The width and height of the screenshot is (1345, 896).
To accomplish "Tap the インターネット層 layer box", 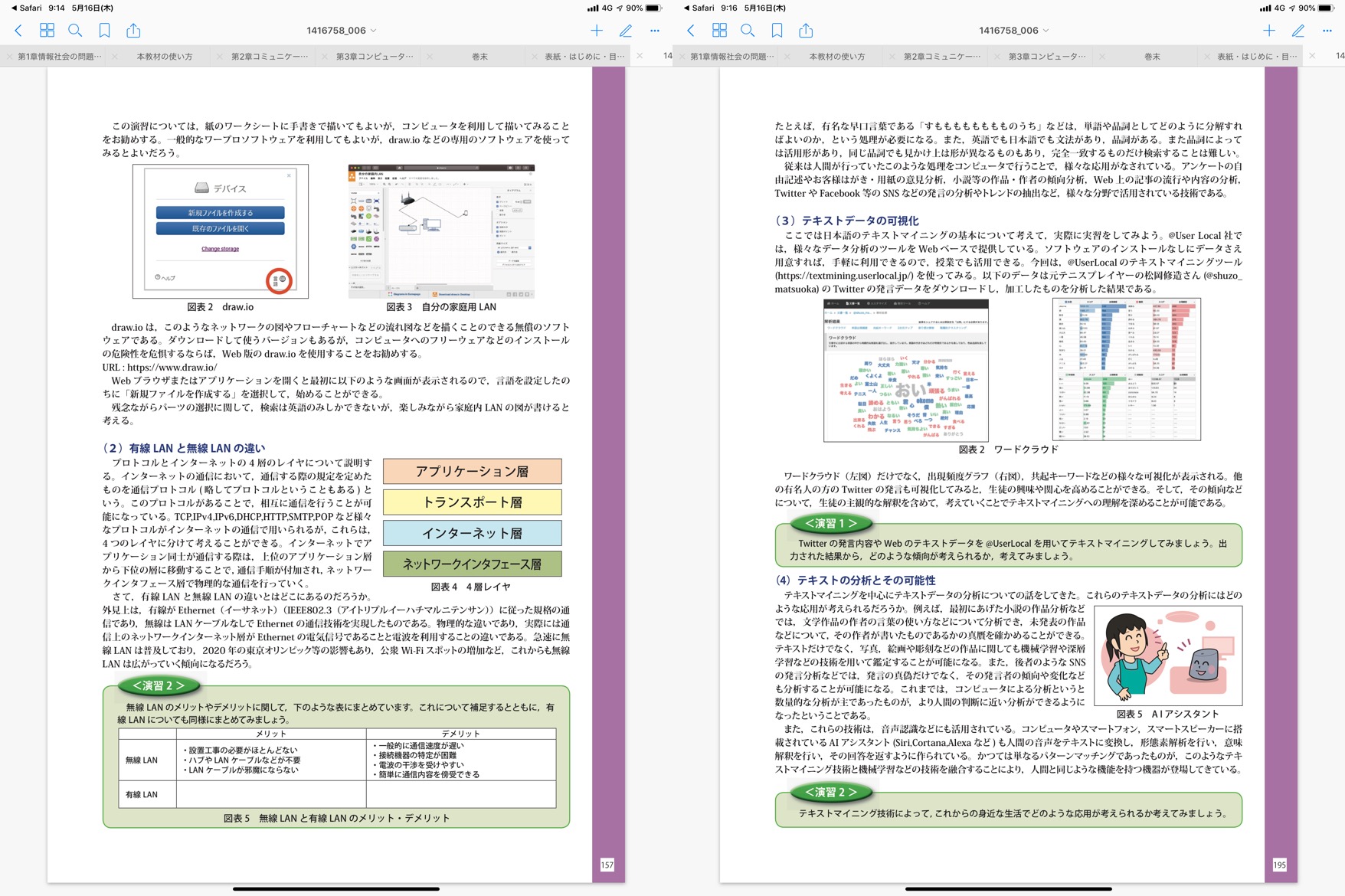I will [x=473, y=533].
